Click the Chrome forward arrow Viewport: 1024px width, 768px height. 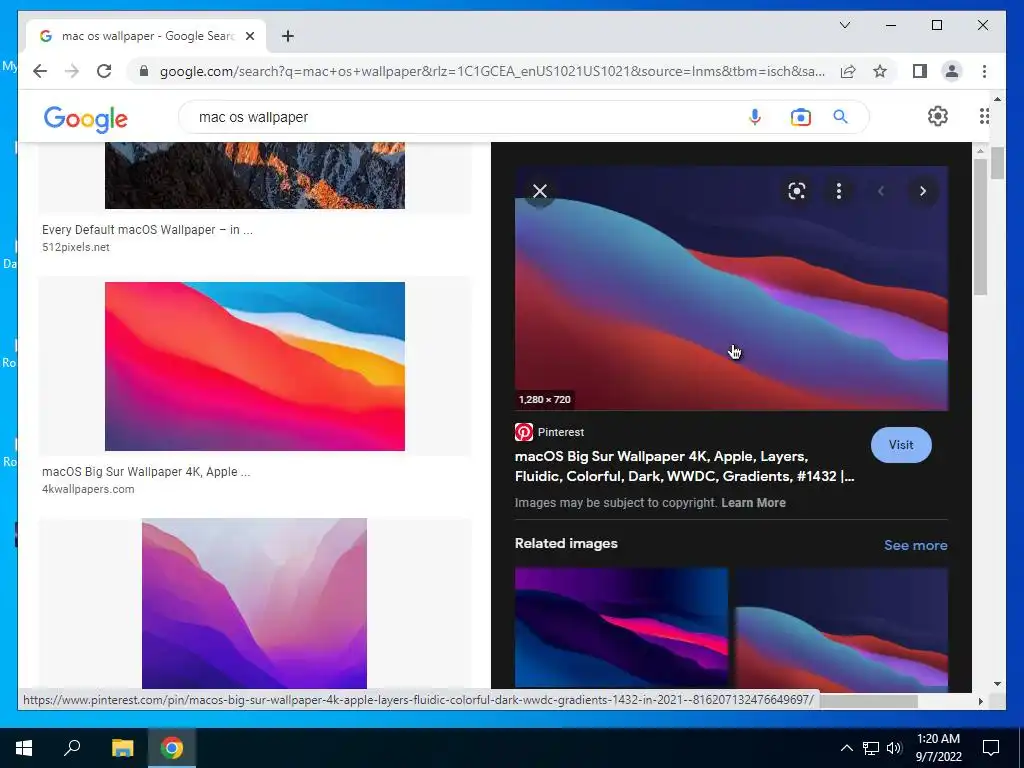[72, 71]
